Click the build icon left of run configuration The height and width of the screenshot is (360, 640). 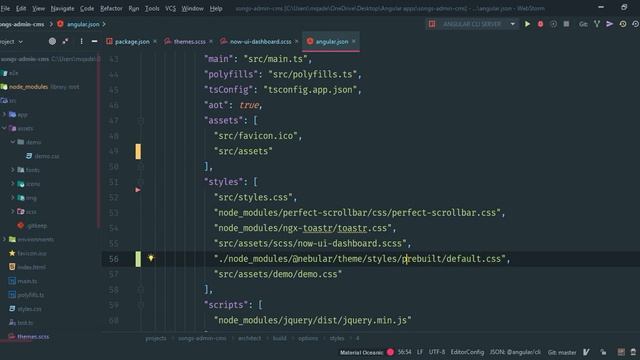point(432,24)
